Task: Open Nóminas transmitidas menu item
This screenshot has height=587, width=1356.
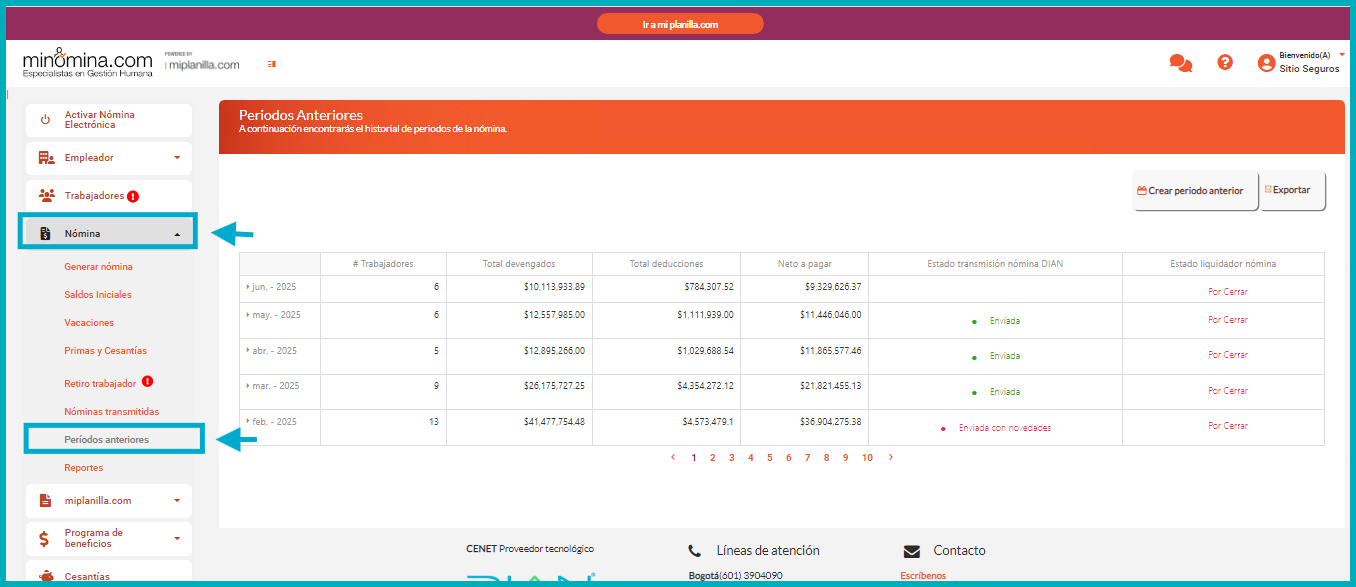Action: [x=111, y=411]
